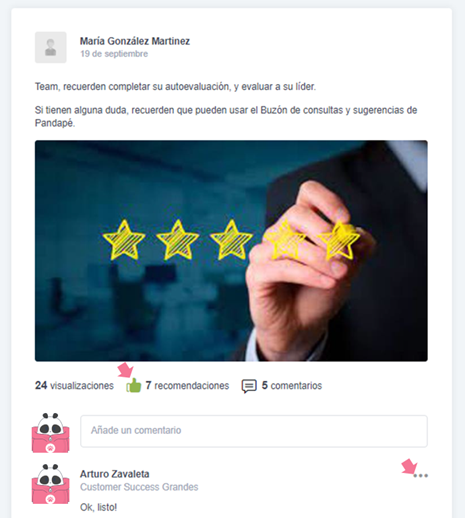Click the first yellow star in image
The height and width of the screenshot is (518, 465).
click(x=124, y=240)
